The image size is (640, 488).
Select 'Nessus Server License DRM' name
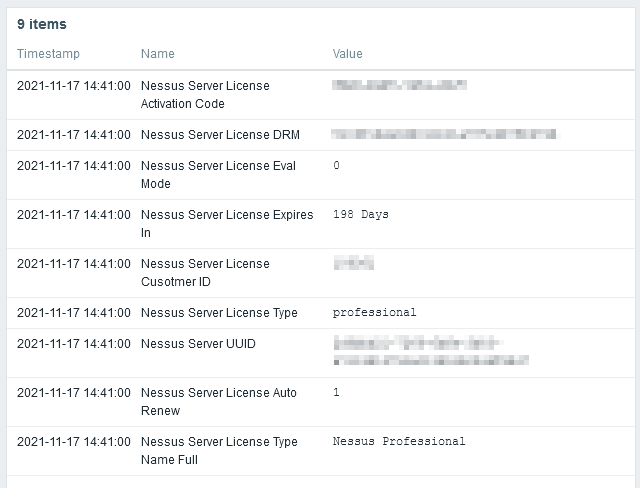(220, 135)
